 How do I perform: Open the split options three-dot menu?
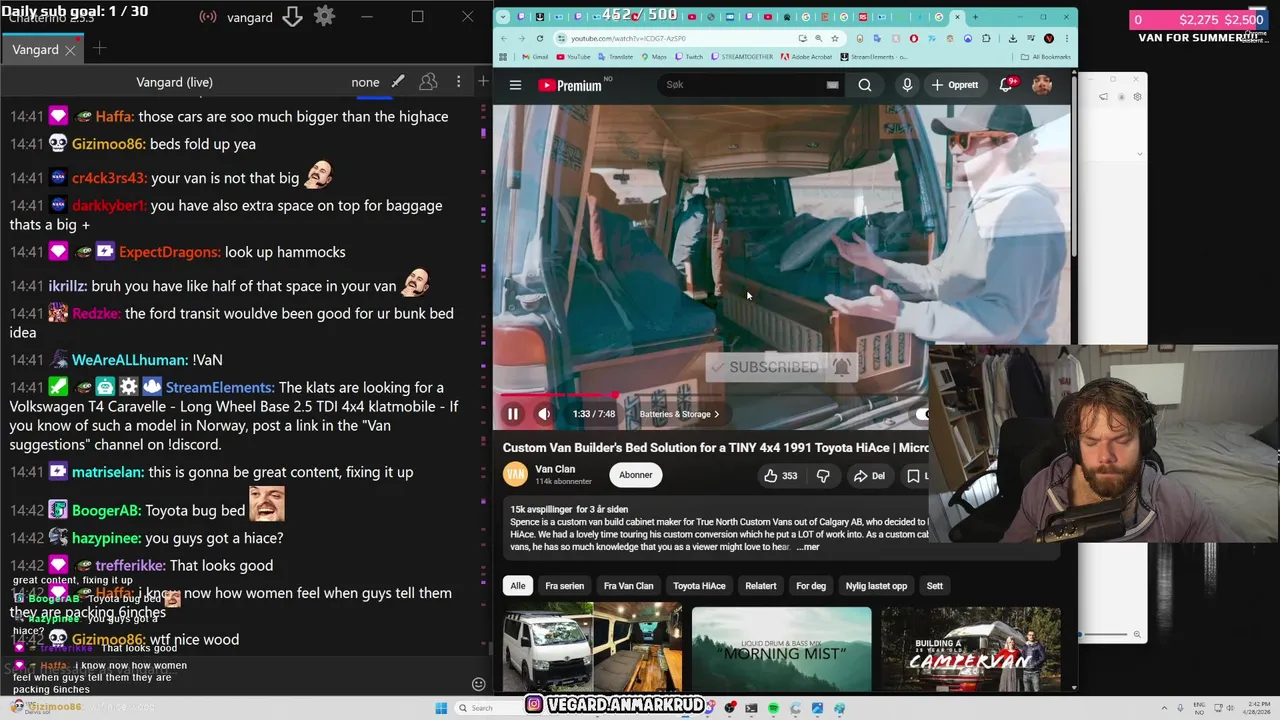pos(458,82)
